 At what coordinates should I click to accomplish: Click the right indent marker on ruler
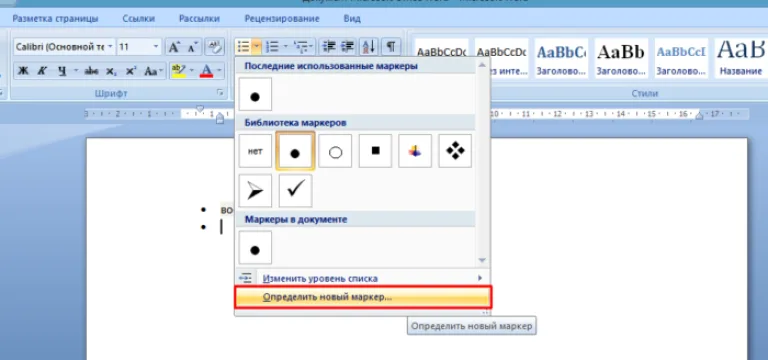tap(699, 116)
